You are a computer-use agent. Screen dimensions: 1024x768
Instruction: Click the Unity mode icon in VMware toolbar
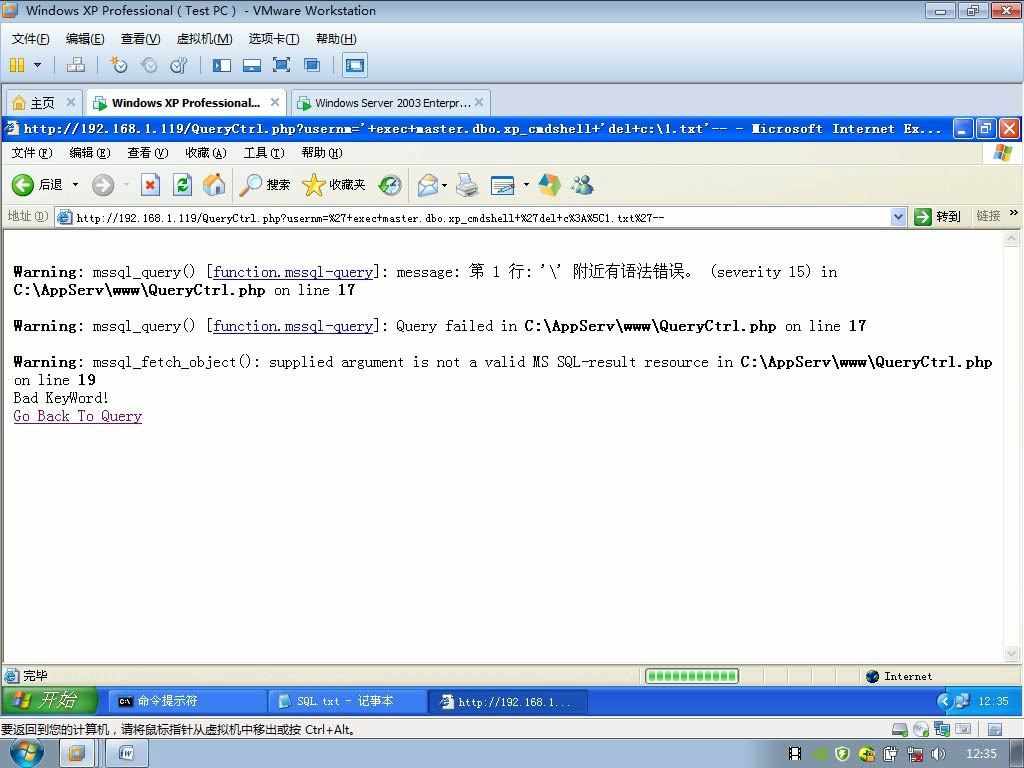pos(312,65)
